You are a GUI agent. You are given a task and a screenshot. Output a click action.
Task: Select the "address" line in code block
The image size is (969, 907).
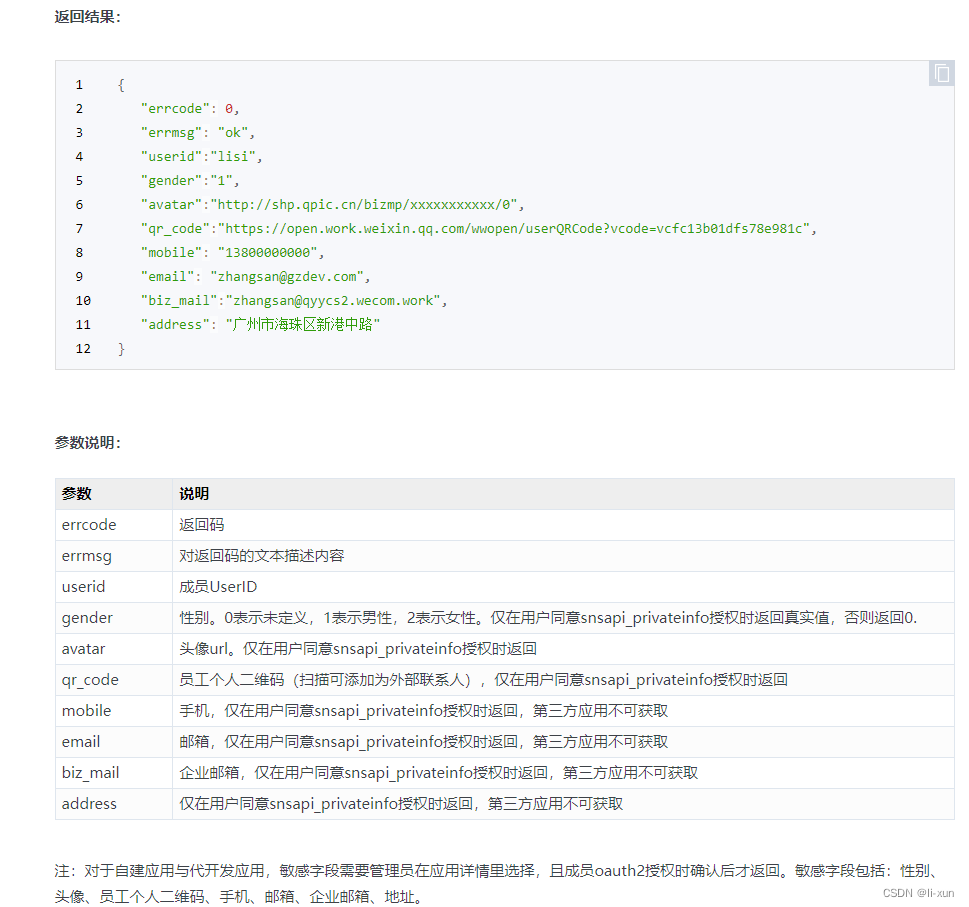point(260,325)
